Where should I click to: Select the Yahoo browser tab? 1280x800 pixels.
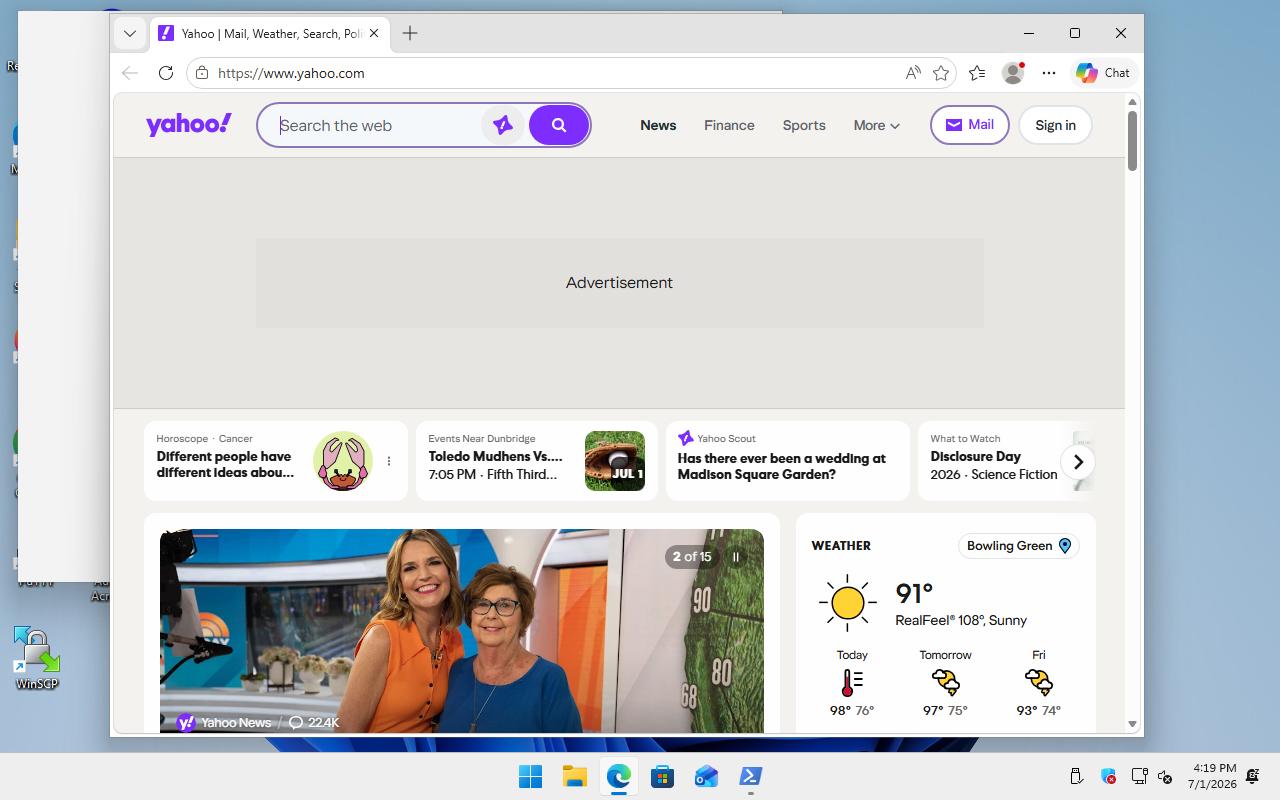pos(270,33)
